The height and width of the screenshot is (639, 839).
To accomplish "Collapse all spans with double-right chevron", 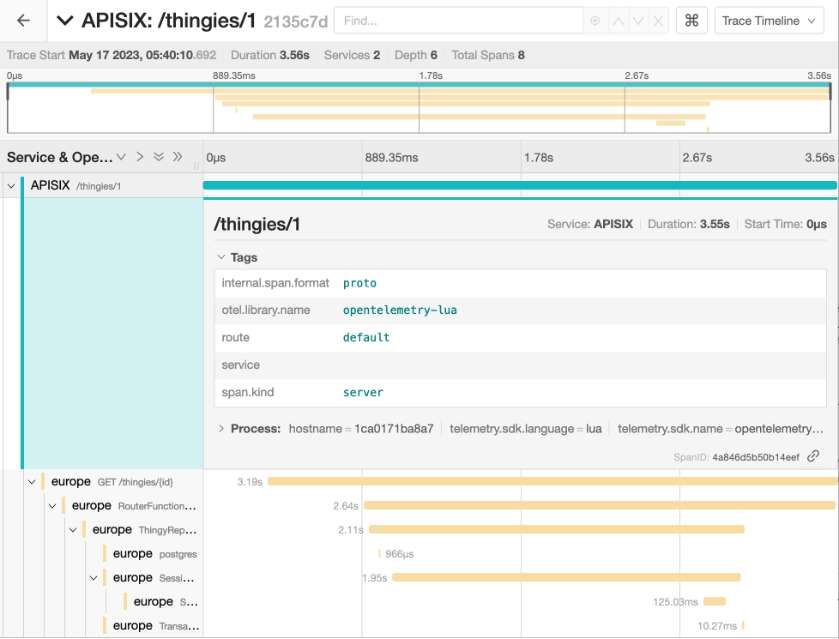I will (x=178, y=157).
